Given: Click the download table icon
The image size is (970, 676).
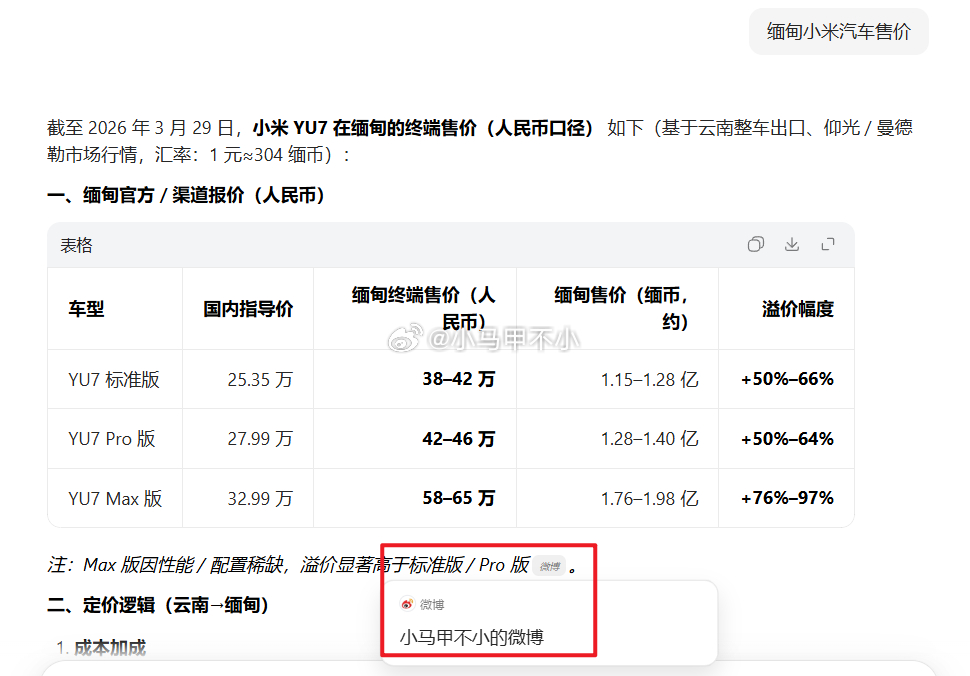Looking at the screenshot, I should click(x=791, y=243).
